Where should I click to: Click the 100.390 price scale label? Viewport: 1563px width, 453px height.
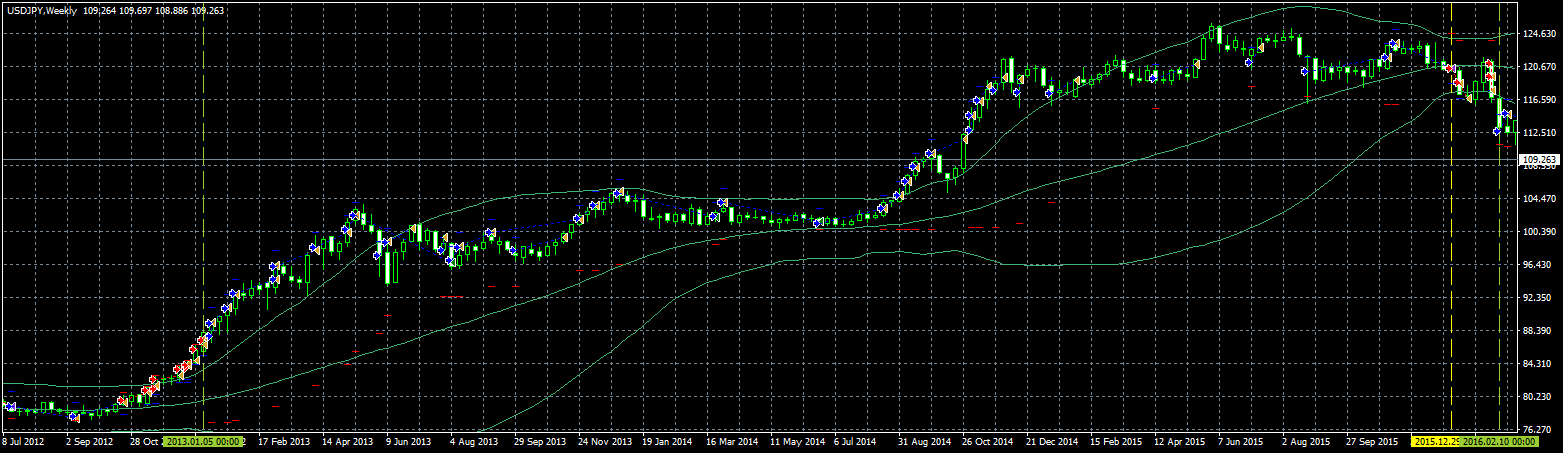[1541, 232]
